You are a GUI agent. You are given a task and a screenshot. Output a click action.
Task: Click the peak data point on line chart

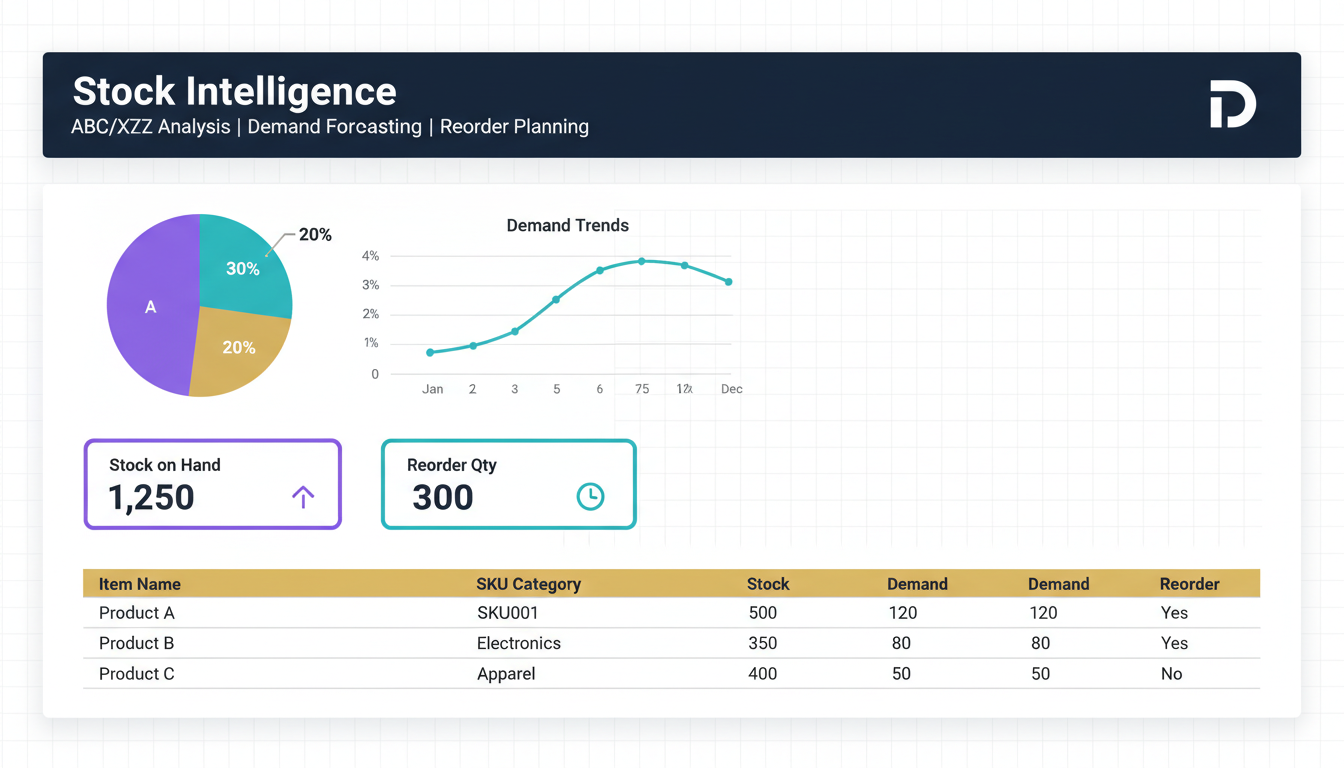click(x=642, y=261)
